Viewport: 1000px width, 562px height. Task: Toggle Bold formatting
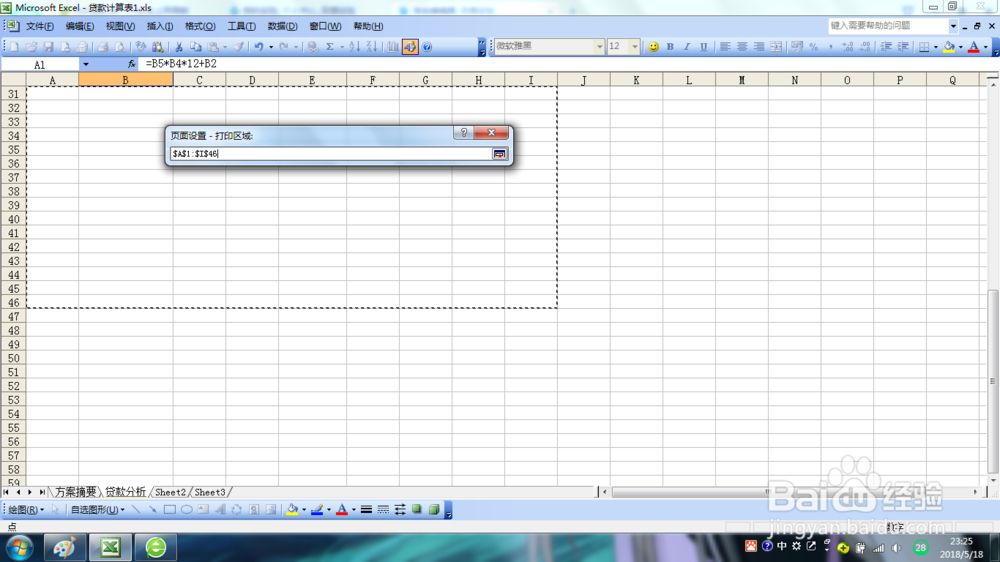click(x=670, y=47)
